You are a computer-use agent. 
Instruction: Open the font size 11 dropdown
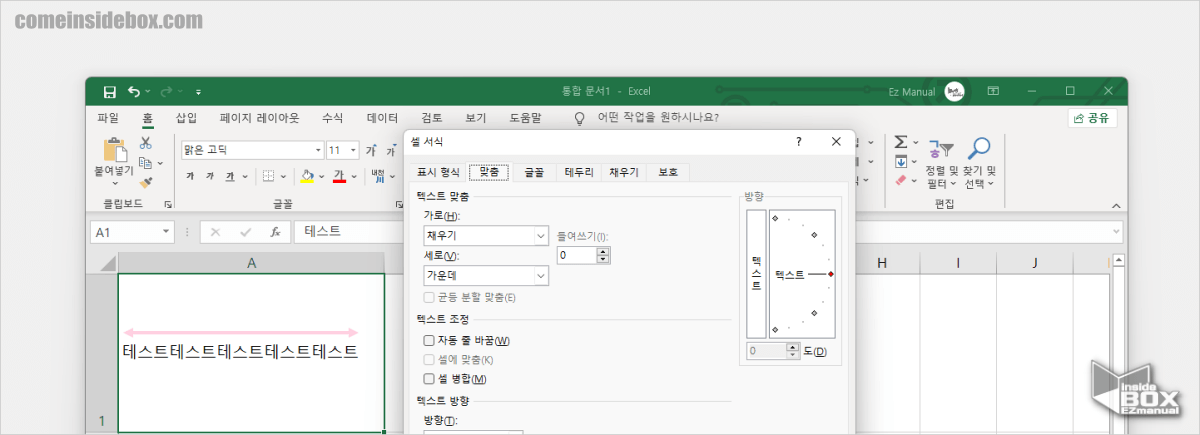pyautogui.click(x=353, y=150)
